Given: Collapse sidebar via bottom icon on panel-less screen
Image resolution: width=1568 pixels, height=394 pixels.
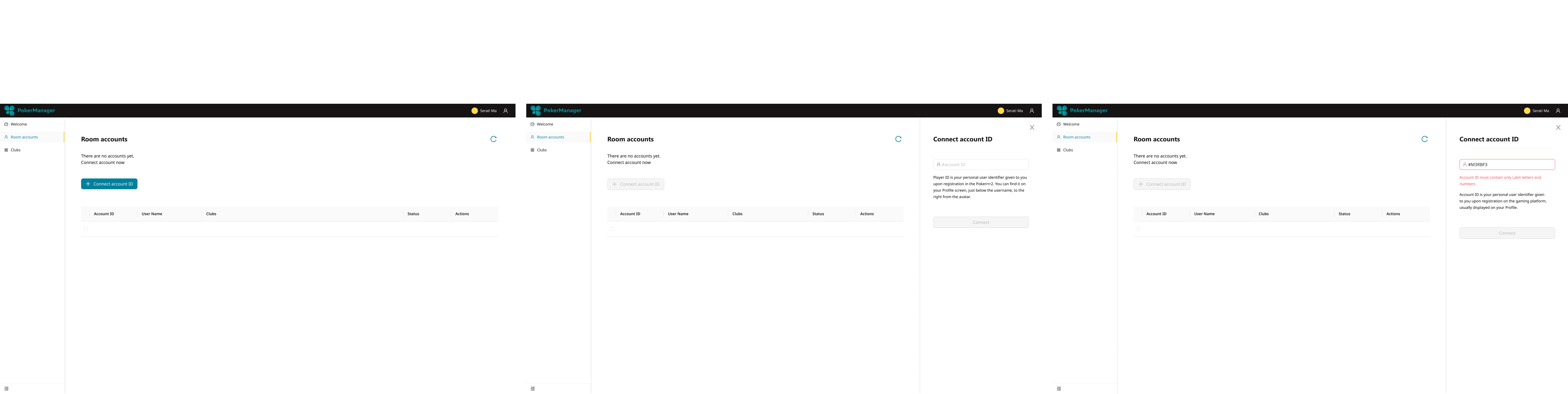Looking at the screenshot, I should [6, 389].
